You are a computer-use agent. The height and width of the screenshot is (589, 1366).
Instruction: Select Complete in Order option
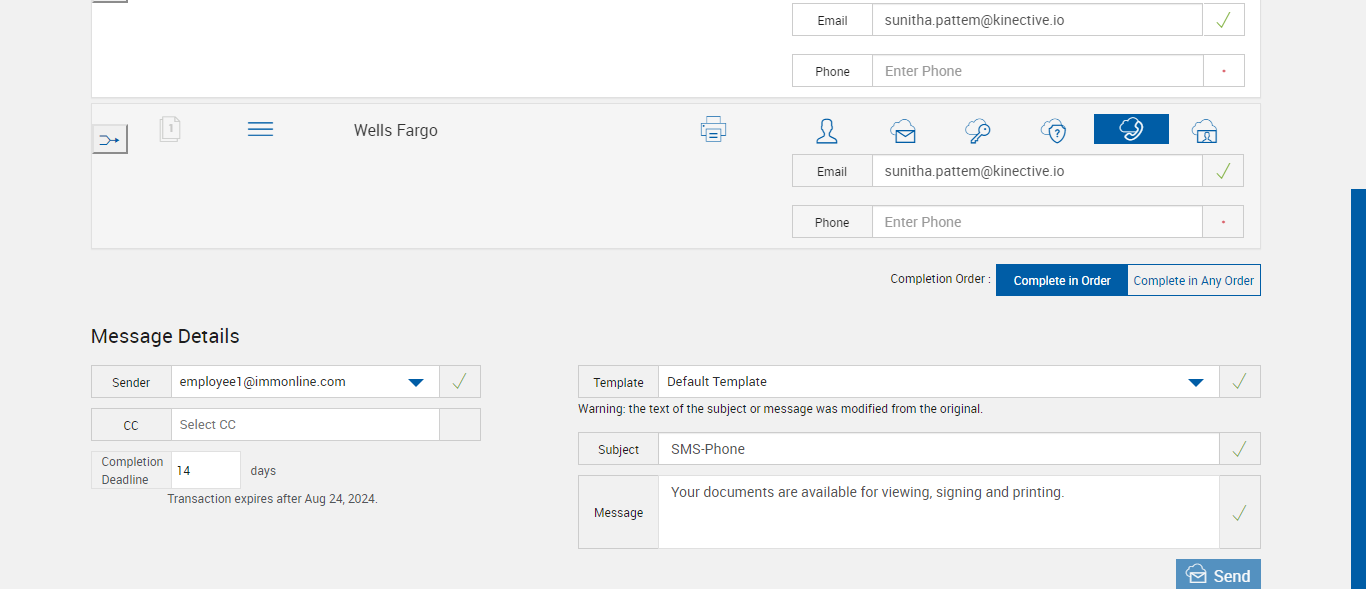point(1062,281)
